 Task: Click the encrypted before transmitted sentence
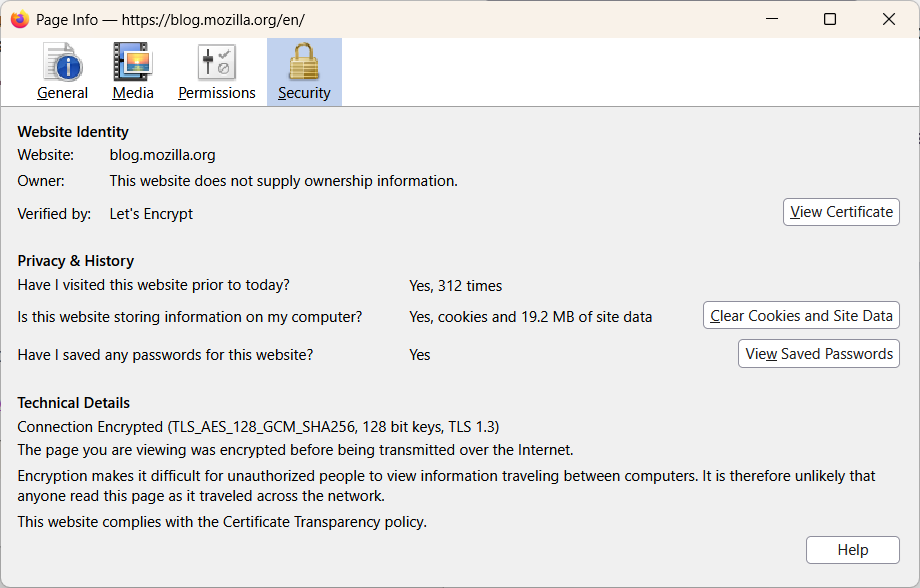coord(295,450)
